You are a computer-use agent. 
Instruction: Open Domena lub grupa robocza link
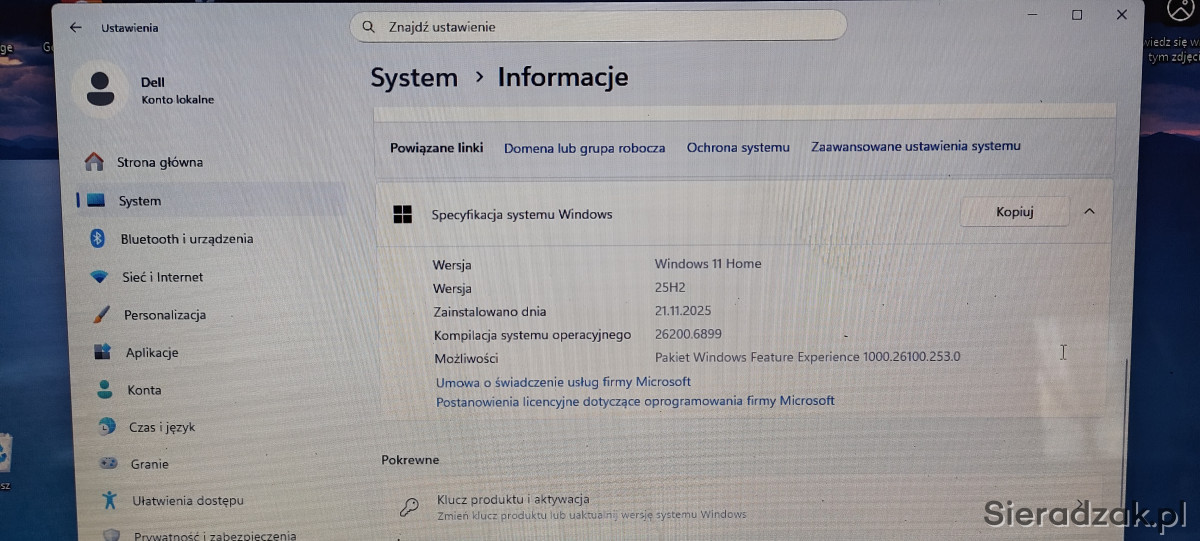[x=584, y=148]
